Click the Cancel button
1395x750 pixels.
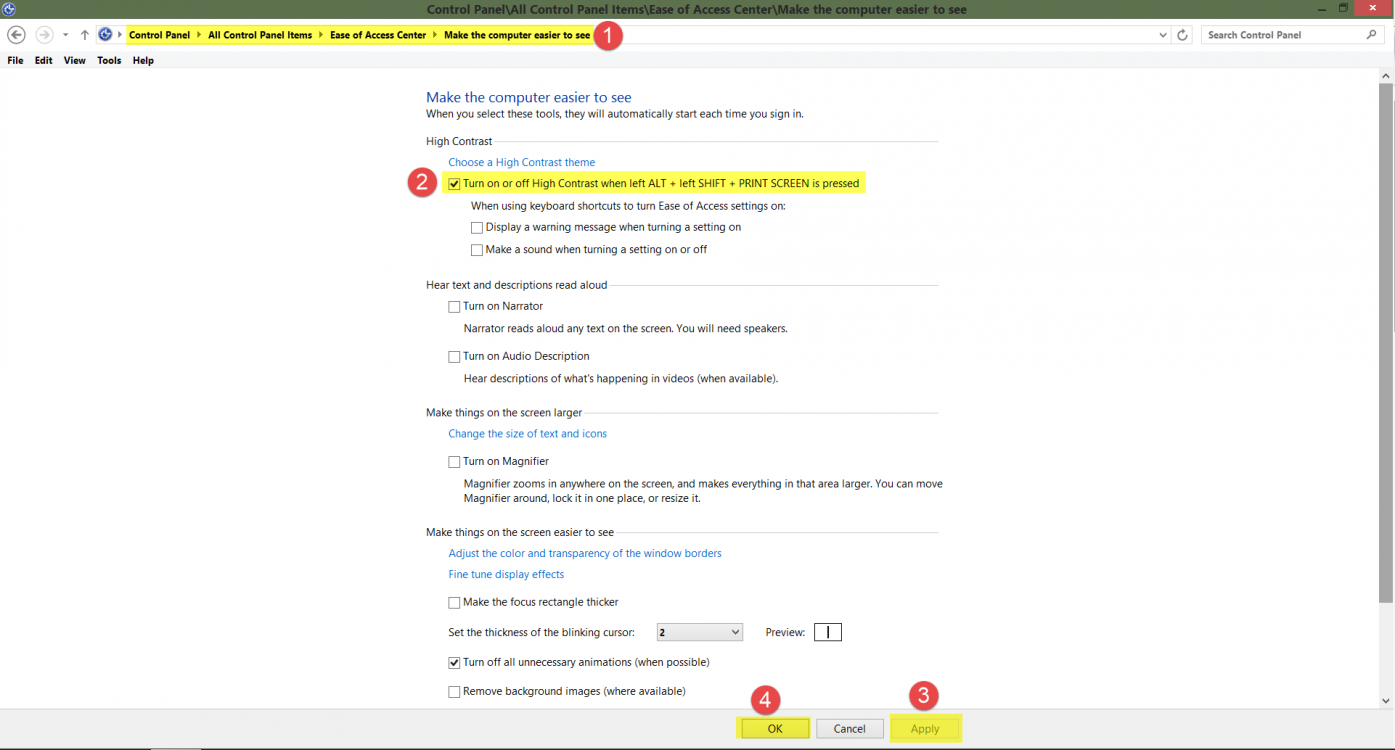click(849, 729)
